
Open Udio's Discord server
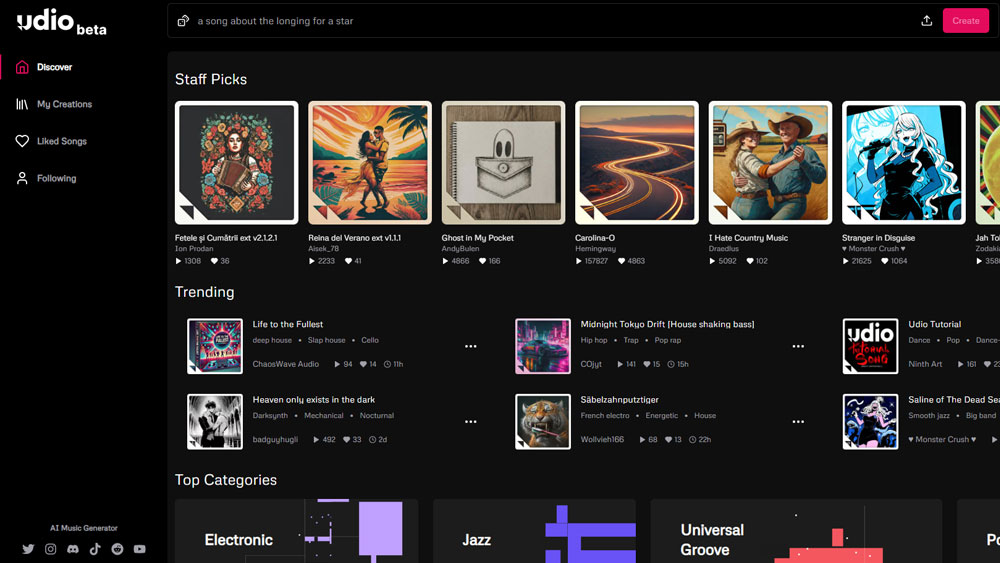(x=73, y=549)
